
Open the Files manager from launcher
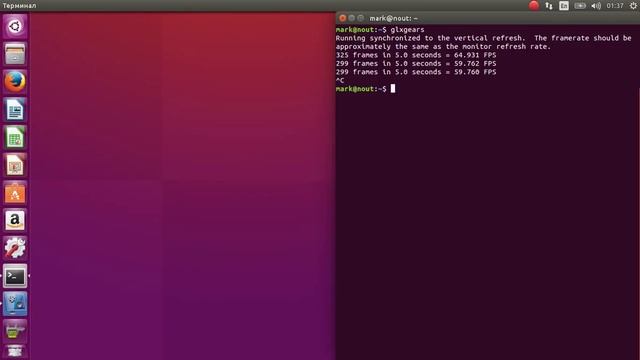15,54
